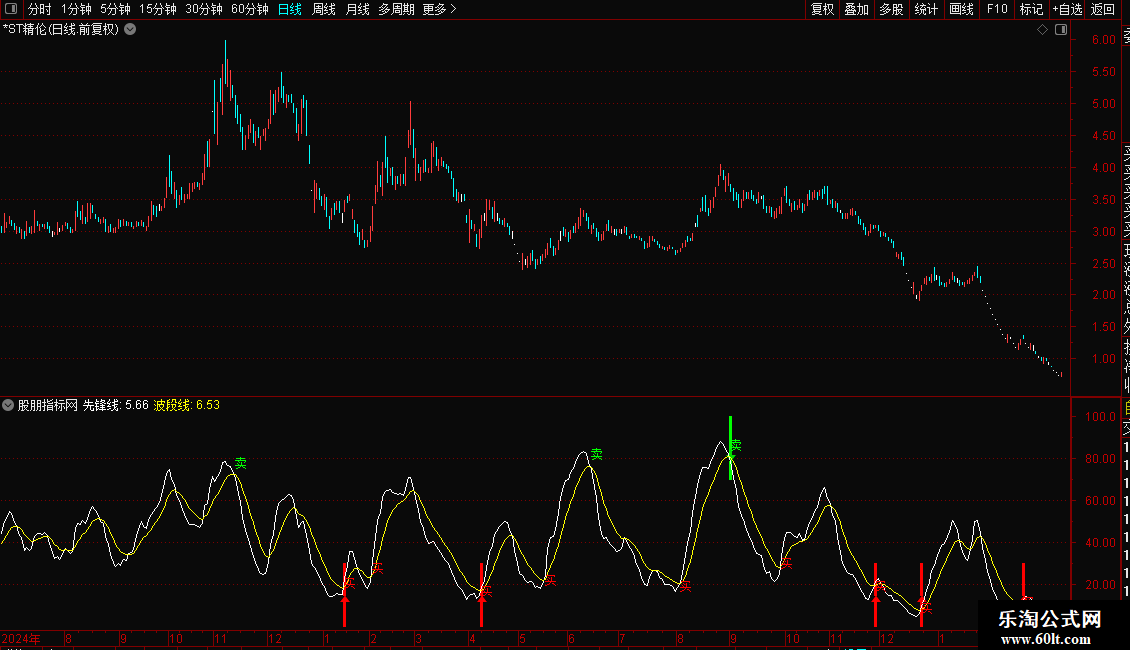Click the 统计 statistics button
This screenshot has height=650, width=1130.
click(x=926, y=9)
